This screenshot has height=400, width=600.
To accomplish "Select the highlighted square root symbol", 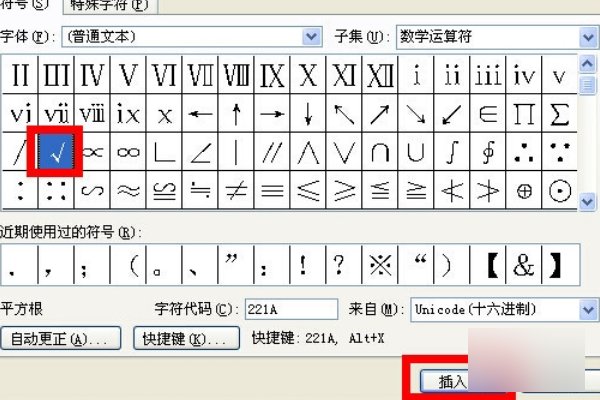I will pos(56,152).
